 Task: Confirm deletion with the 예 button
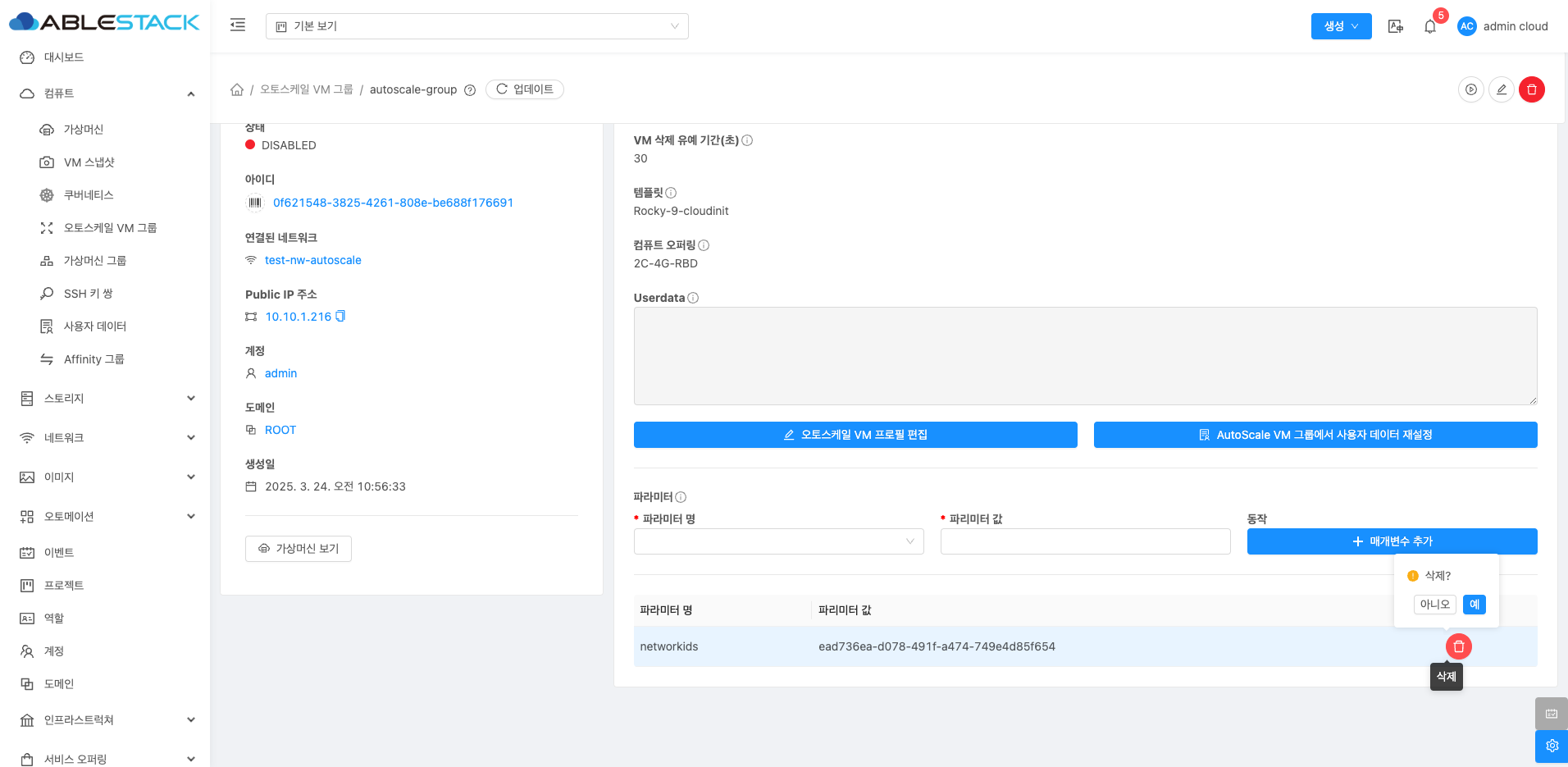point(1474,605)
